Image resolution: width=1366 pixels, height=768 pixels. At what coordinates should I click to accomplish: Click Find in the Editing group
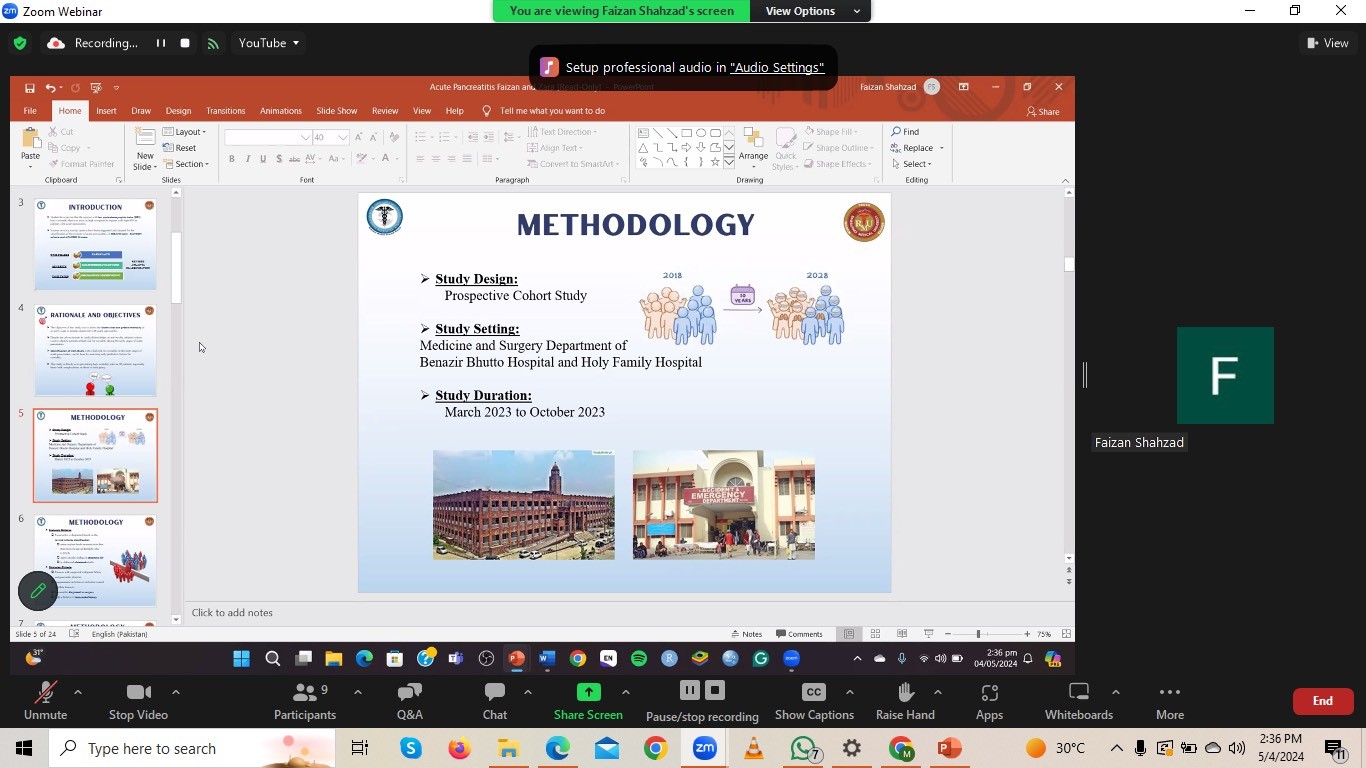click(x=906, y=132)
